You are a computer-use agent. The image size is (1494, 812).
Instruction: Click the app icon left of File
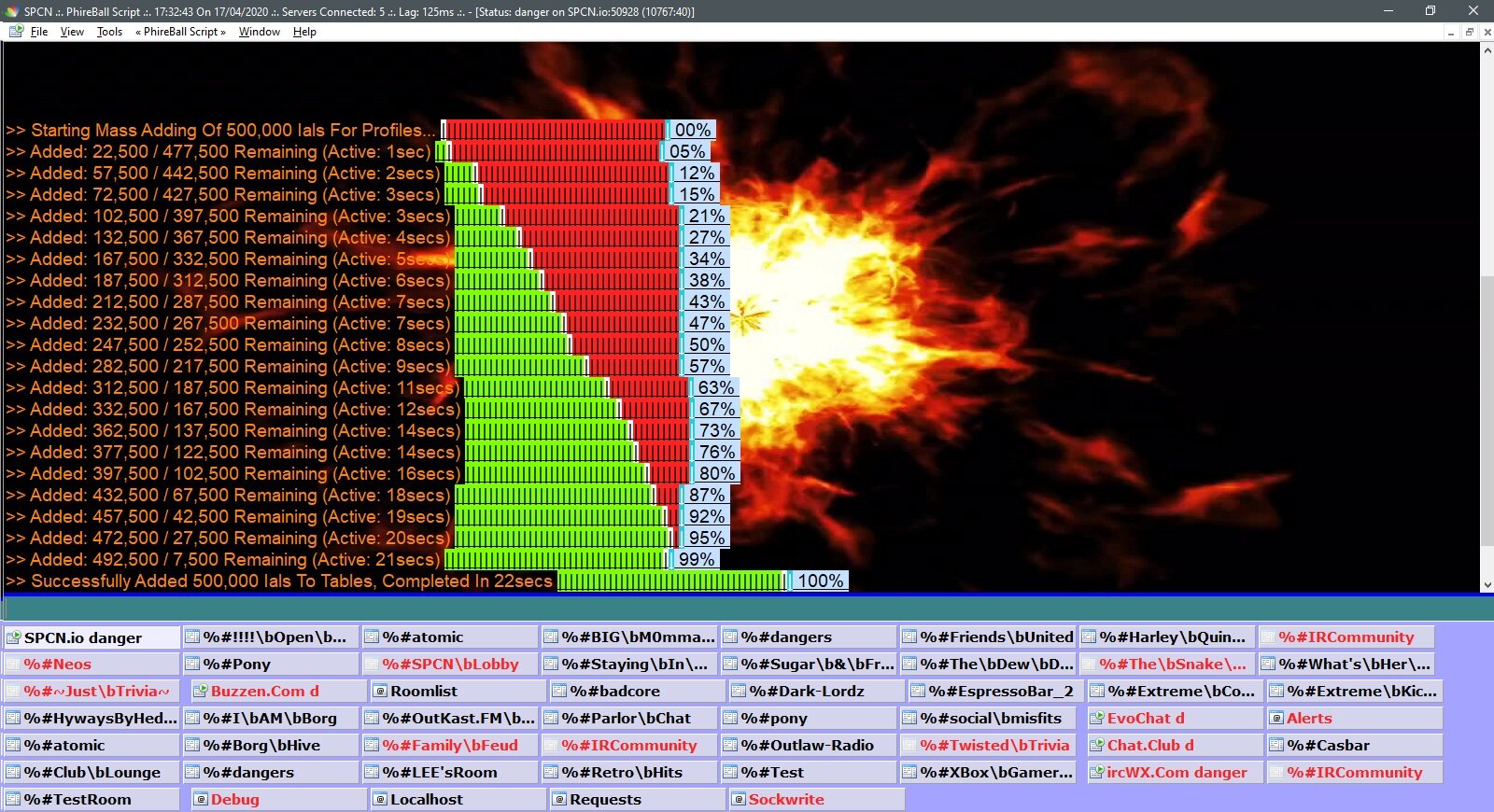click(x=16, y=32)
